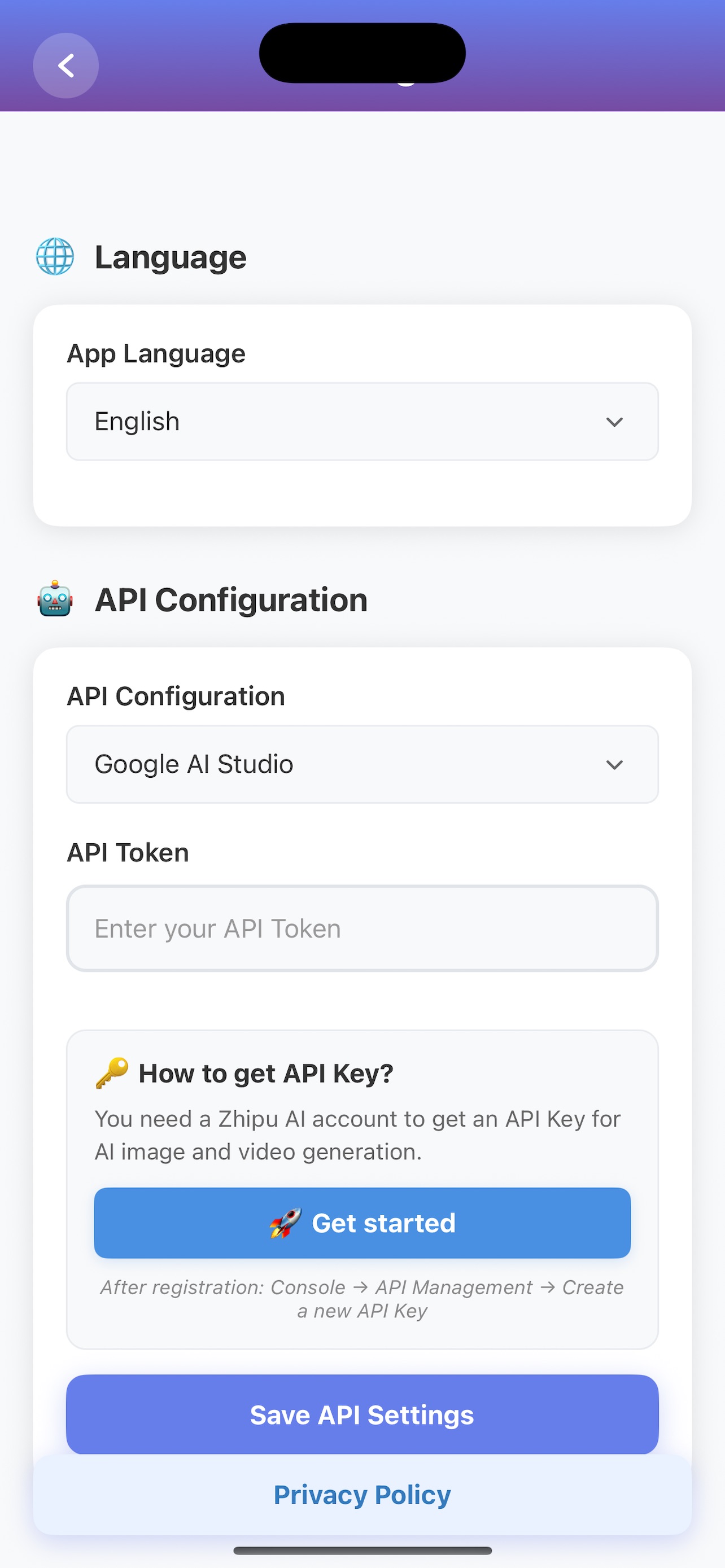Screen dimensions: 725x1568
Task: Click the chevron on Google AI Studio selector
Action: pyautogui.click(x=614, y=764)
